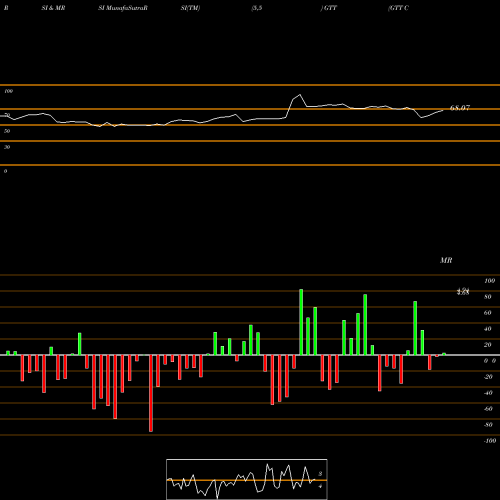Click the '40' label on the MR axis
Image resolution: width=500 pixels, height=500 pixels.
[x=488, y=329]
